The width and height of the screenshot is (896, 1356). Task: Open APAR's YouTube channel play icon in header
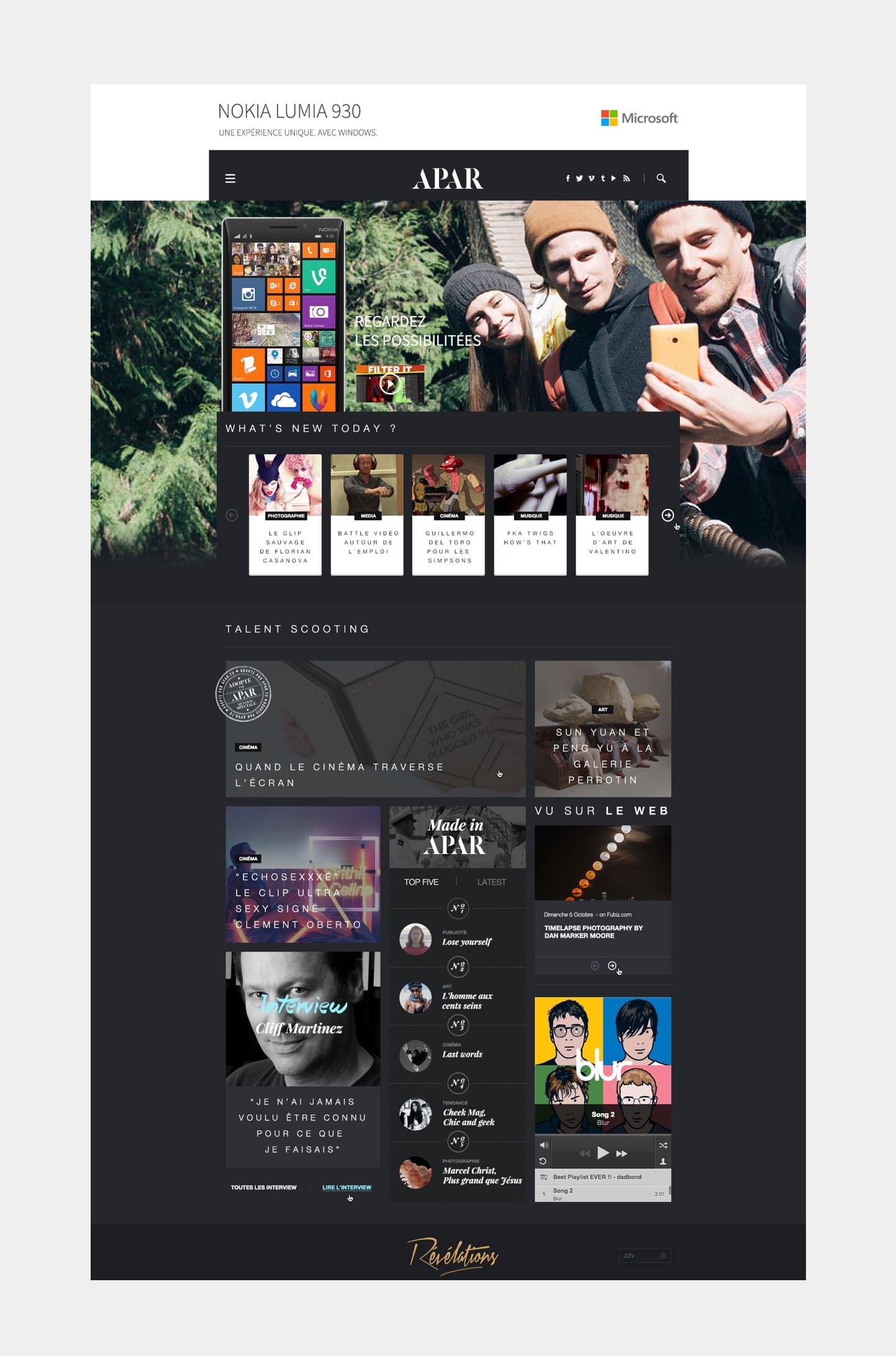(613, 178)
